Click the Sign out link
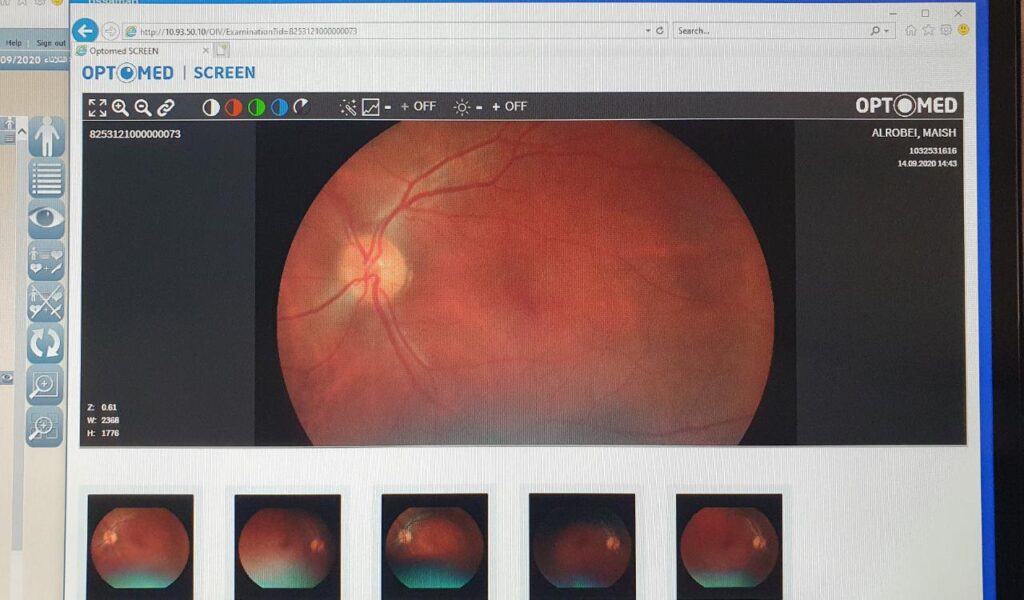This screenshot has height=600, width=1024. [x=50, y=43]
